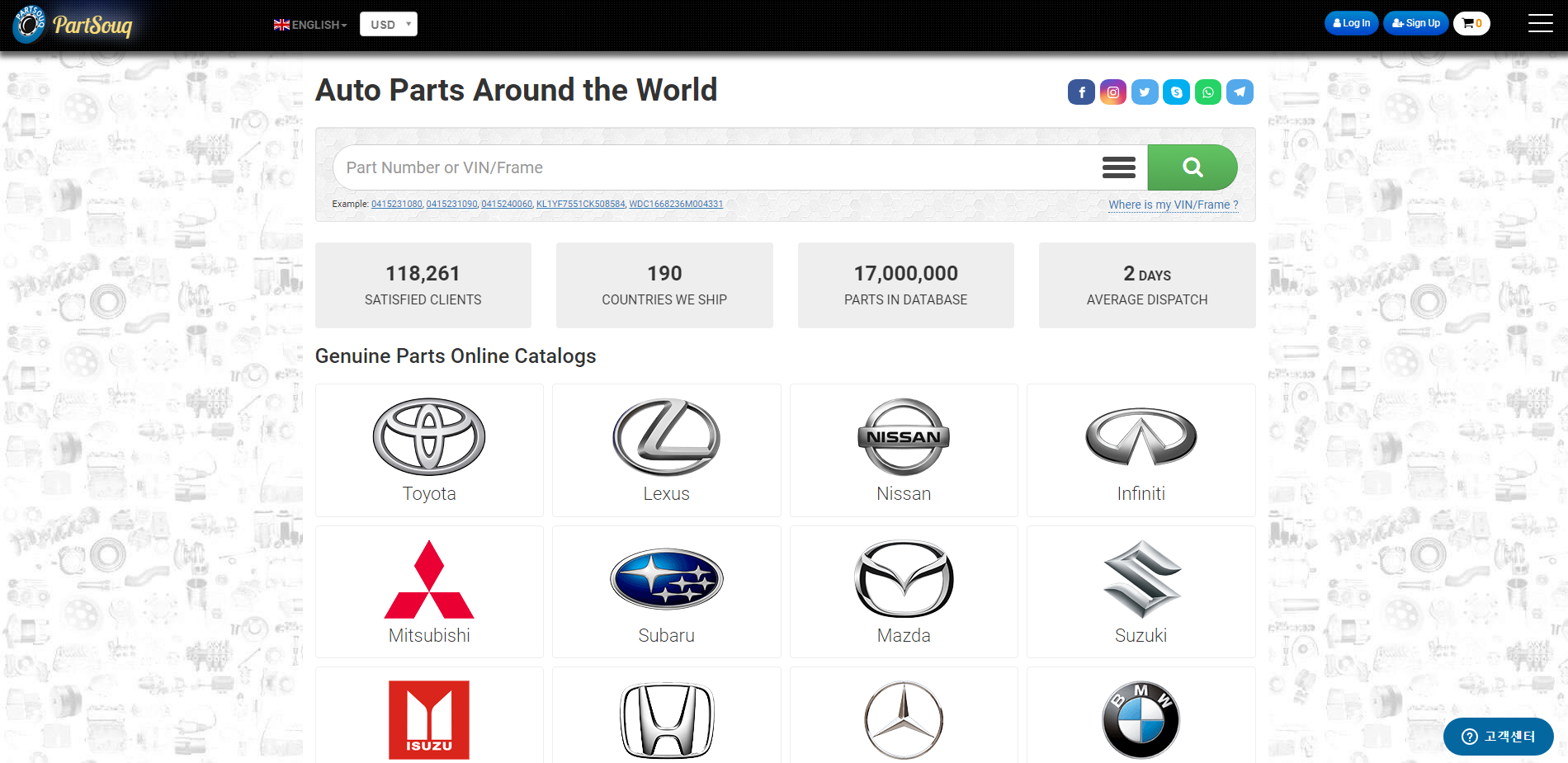Visit the Instagram icon
This screenshot has height=763, width=1568.
[1113, 92]
